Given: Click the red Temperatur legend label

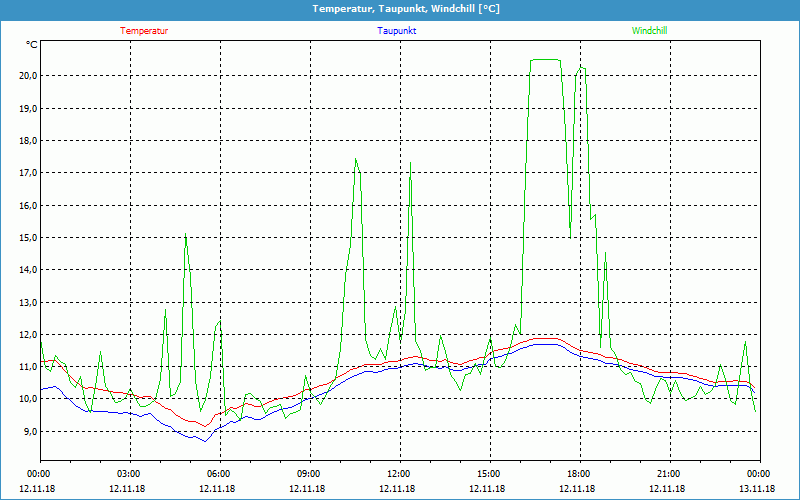Looking at the screenshot, I should click(x=144, y=31).
